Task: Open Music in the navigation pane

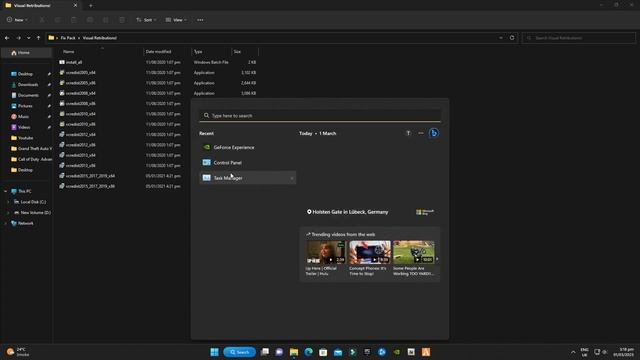Action: click(x=23, y=116)
